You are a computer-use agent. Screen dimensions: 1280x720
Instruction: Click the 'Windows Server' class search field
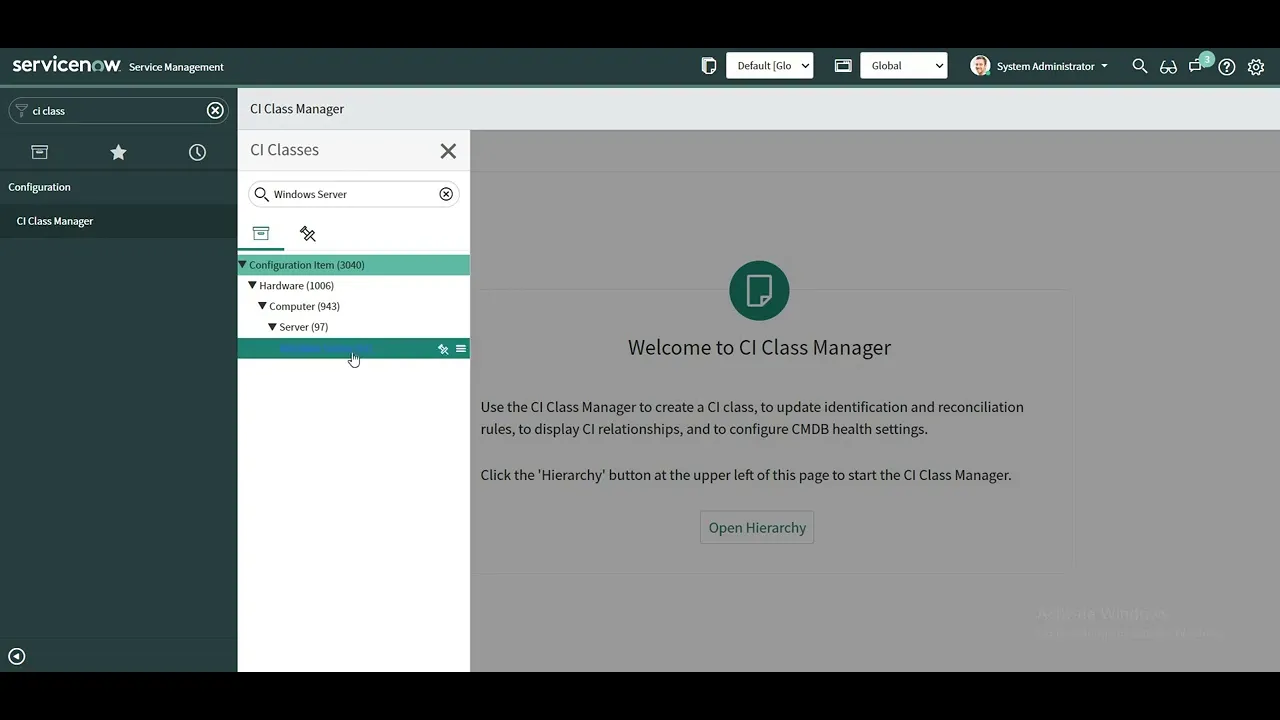point(354,194)
